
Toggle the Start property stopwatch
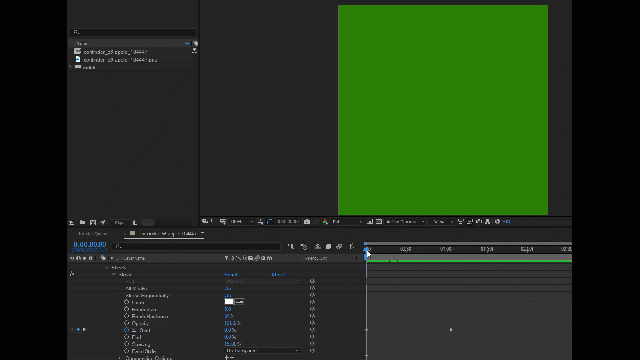pyautogui.click(x=127, y=330)
